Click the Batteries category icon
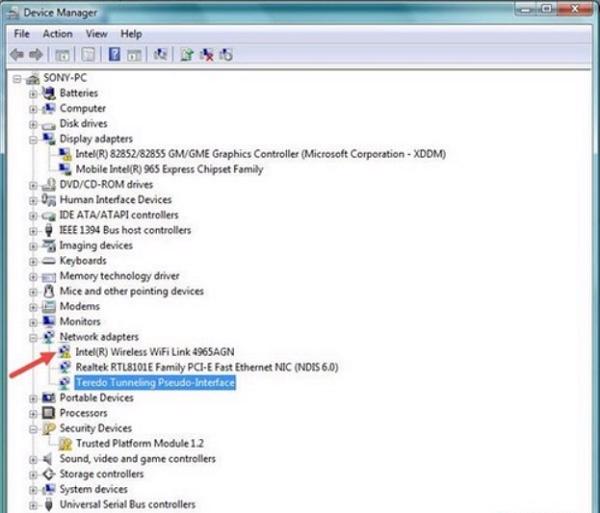Screen dimensions: 600x513 pyautogui.click(x=49, y=93)
